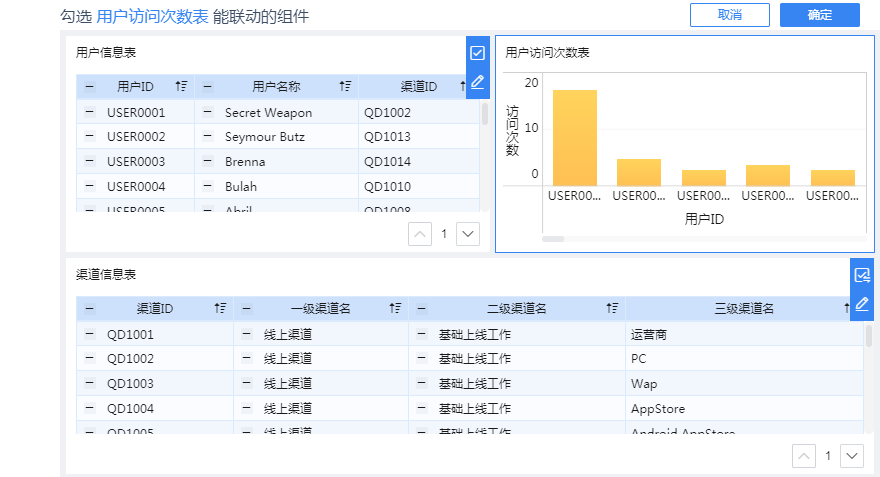Click the chart's horizontal scroll slider
This screenshot has height=477, width=880.
[x=553, y=239]
